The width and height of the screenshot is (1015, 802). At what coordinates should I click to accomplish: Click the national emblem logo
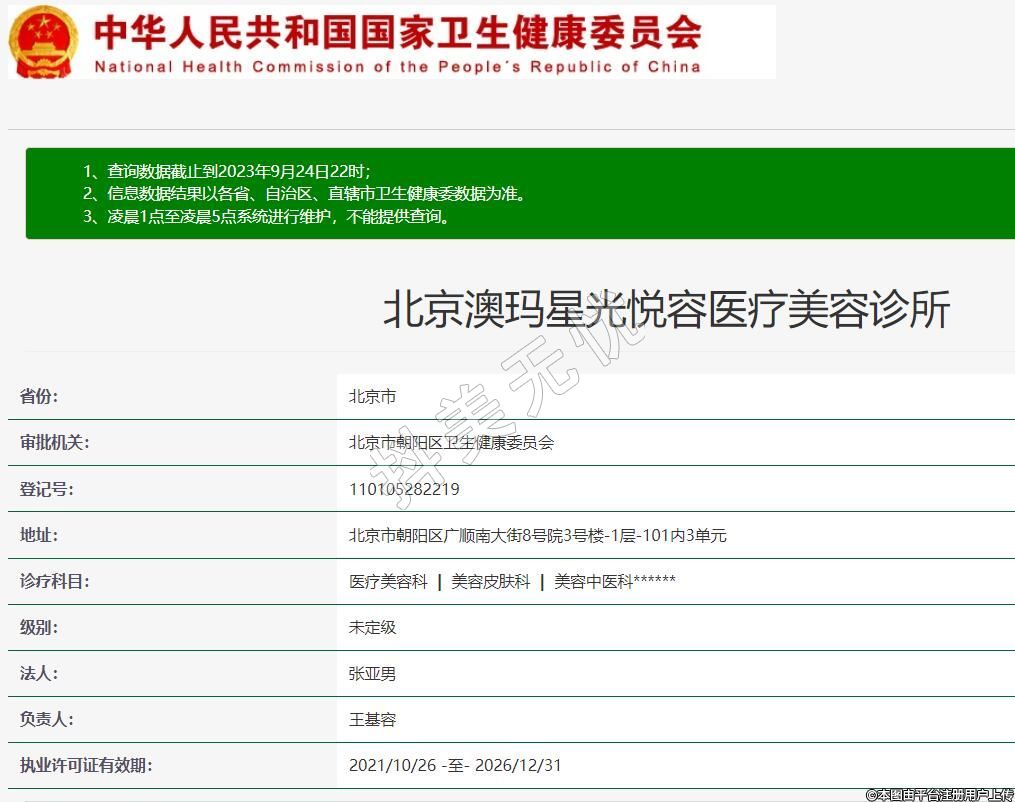43,41
